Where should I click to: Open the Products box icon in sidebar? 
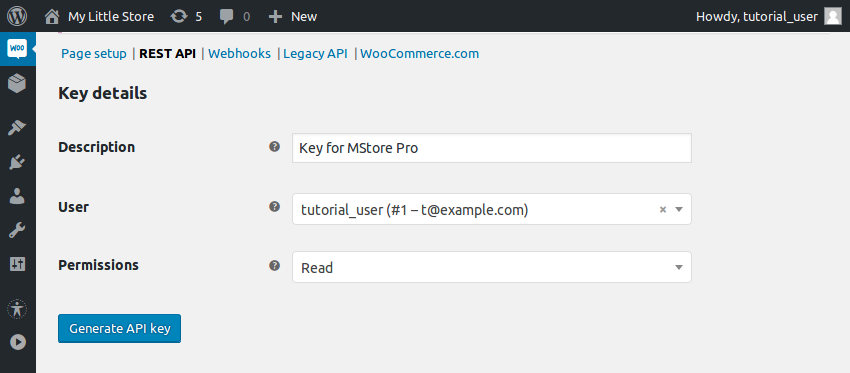click(x=17, y=84)
